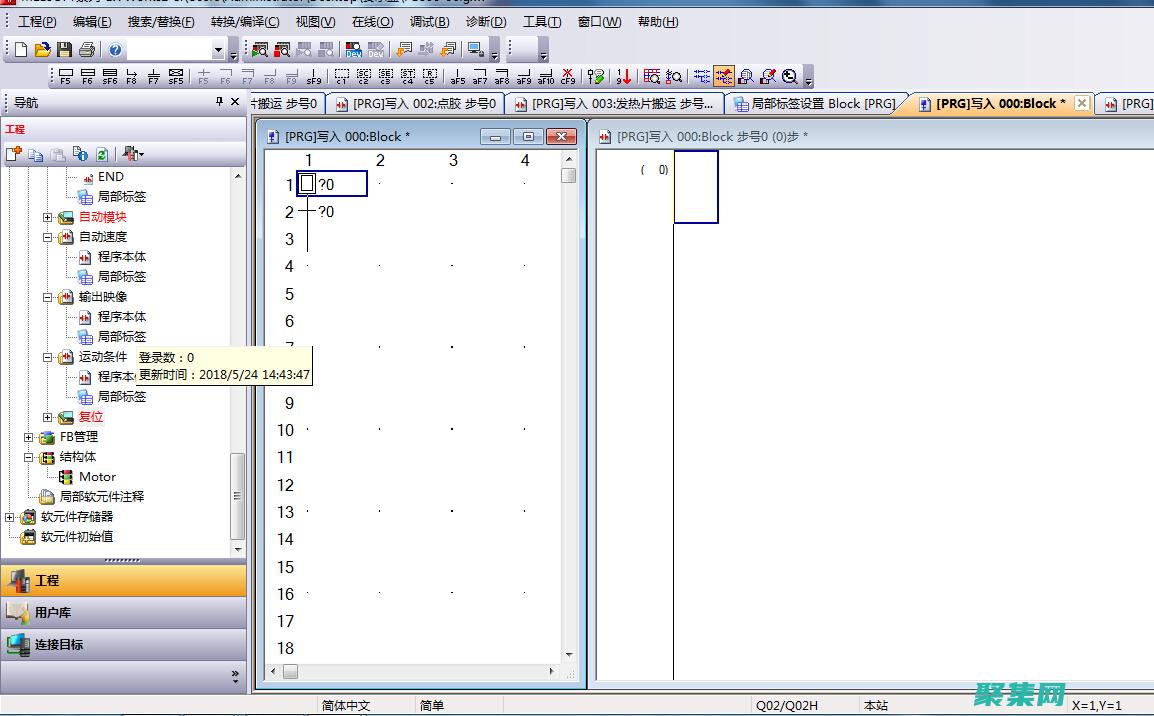Click the F7 coil ladder icon
This screenshot has width=1154, height=716.
[153, 77]
